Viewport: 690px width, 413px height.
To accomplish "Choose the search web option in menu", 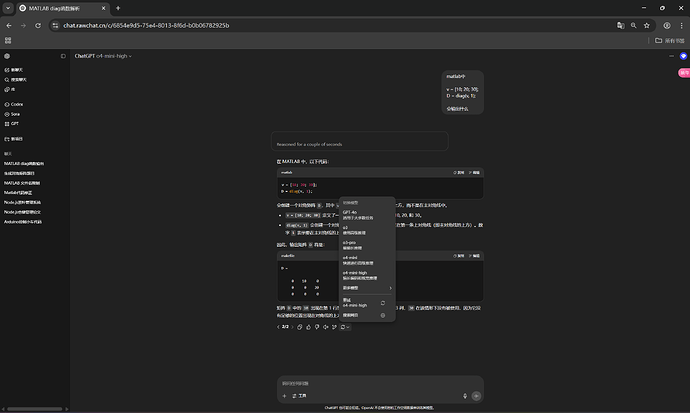I will [x=367, y=315].
